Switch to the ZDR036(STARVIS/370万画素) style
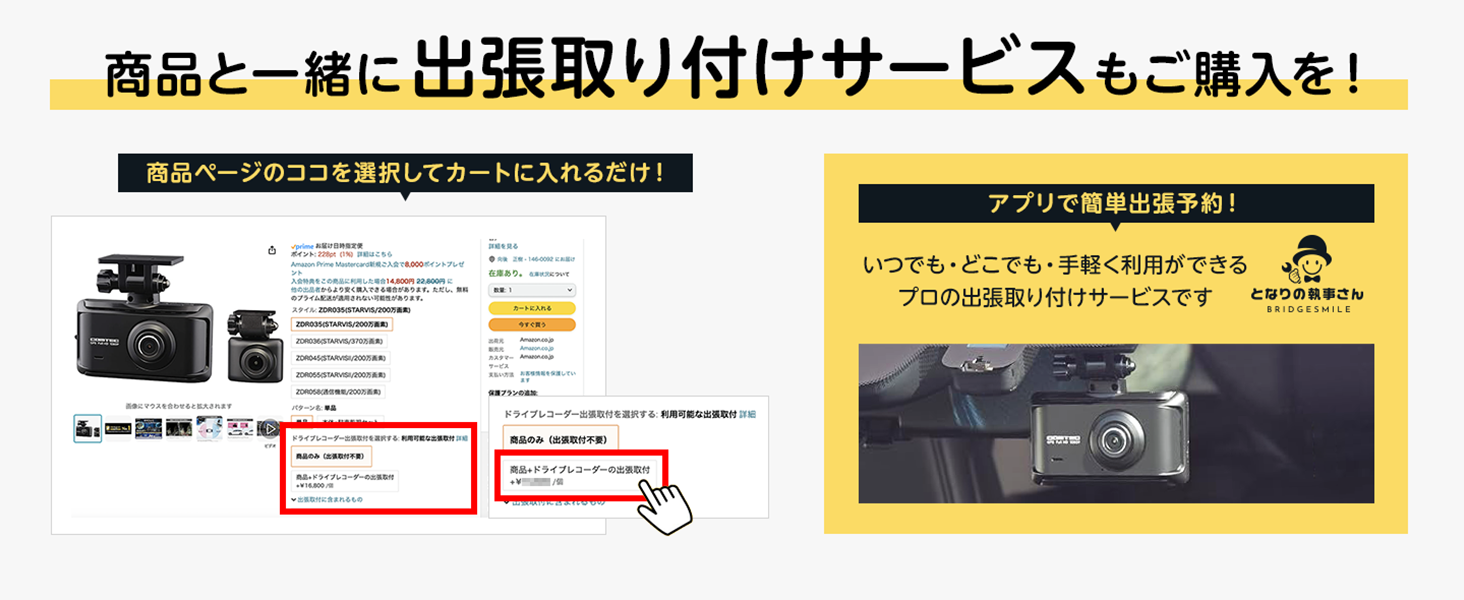 [340, 341]
